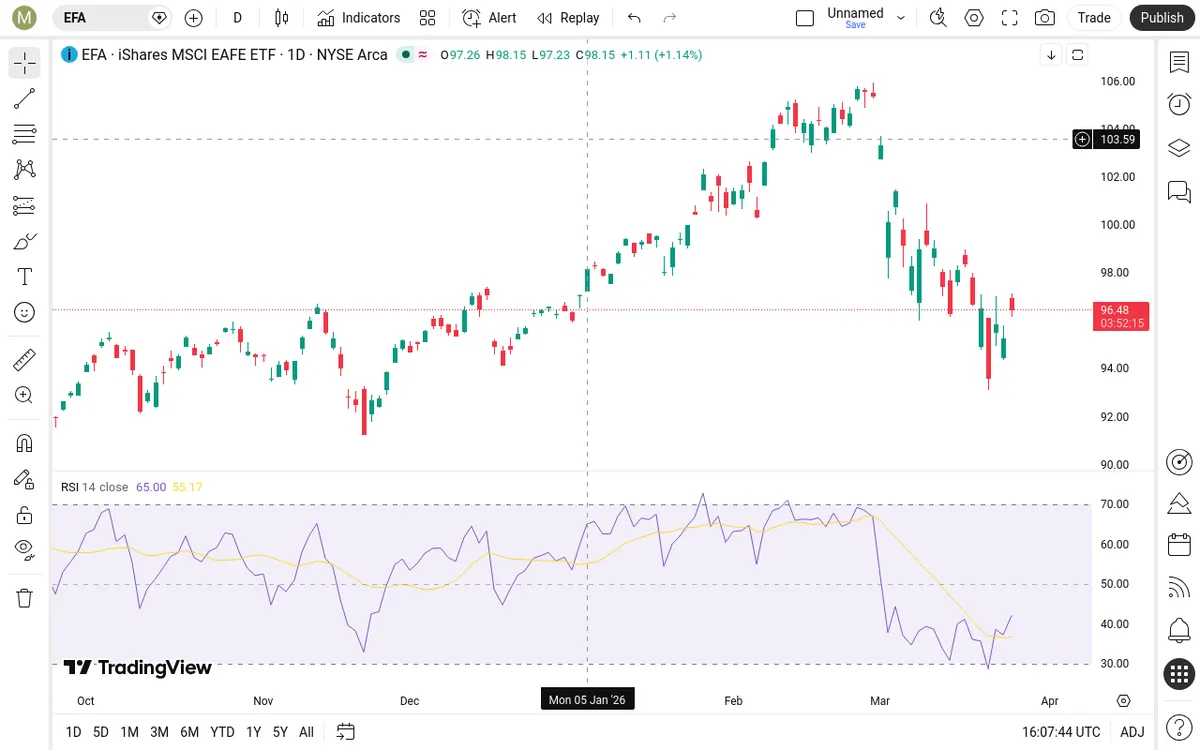This screenshot has height=750, width=1200.
Task: Select the 1Y time range
Action: click(253, 732)
